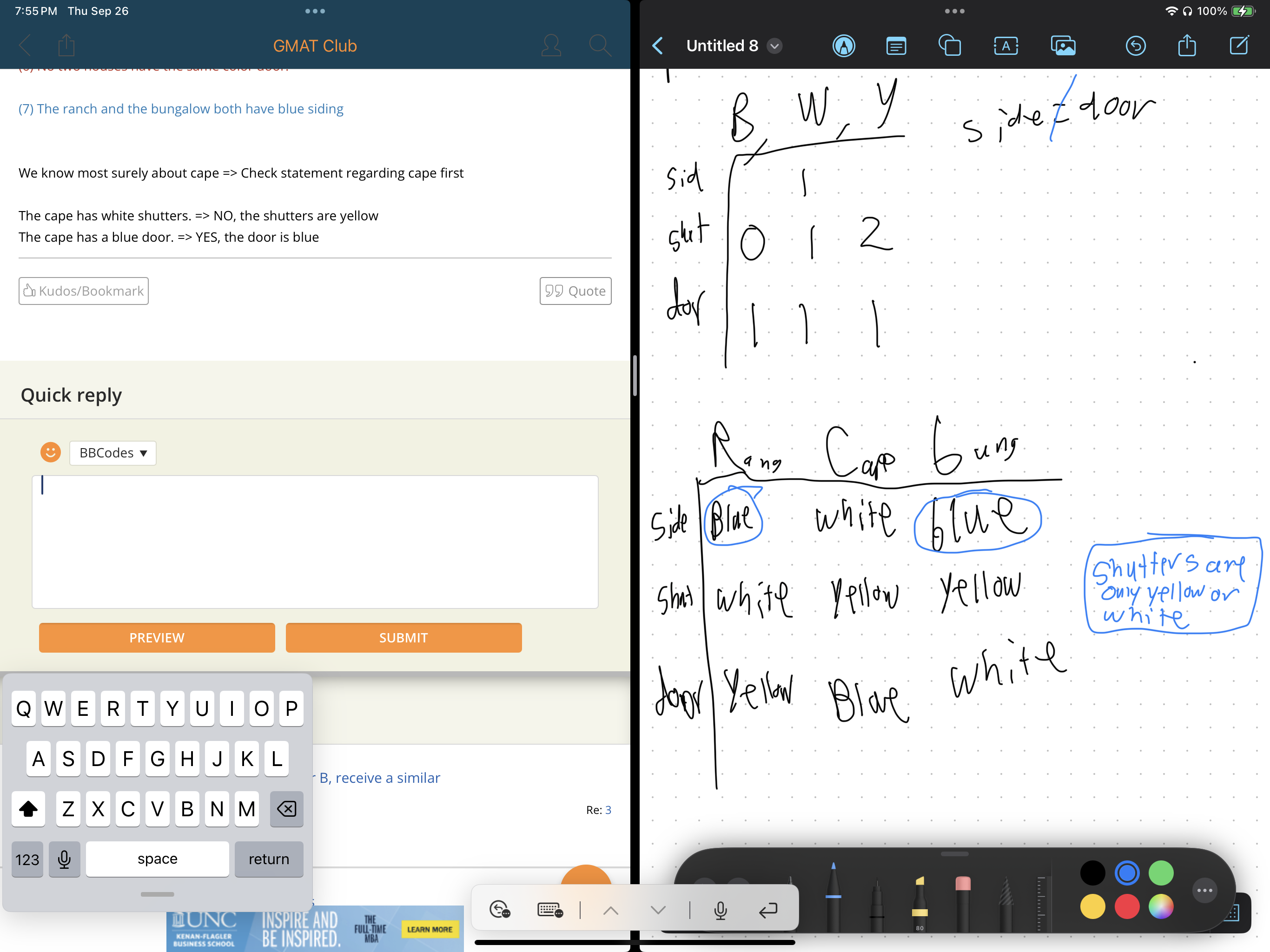Tap the markup pen icon in the Notes toolbar
Viewport: 1270px width, 952px height.
[x=843, y=46]
